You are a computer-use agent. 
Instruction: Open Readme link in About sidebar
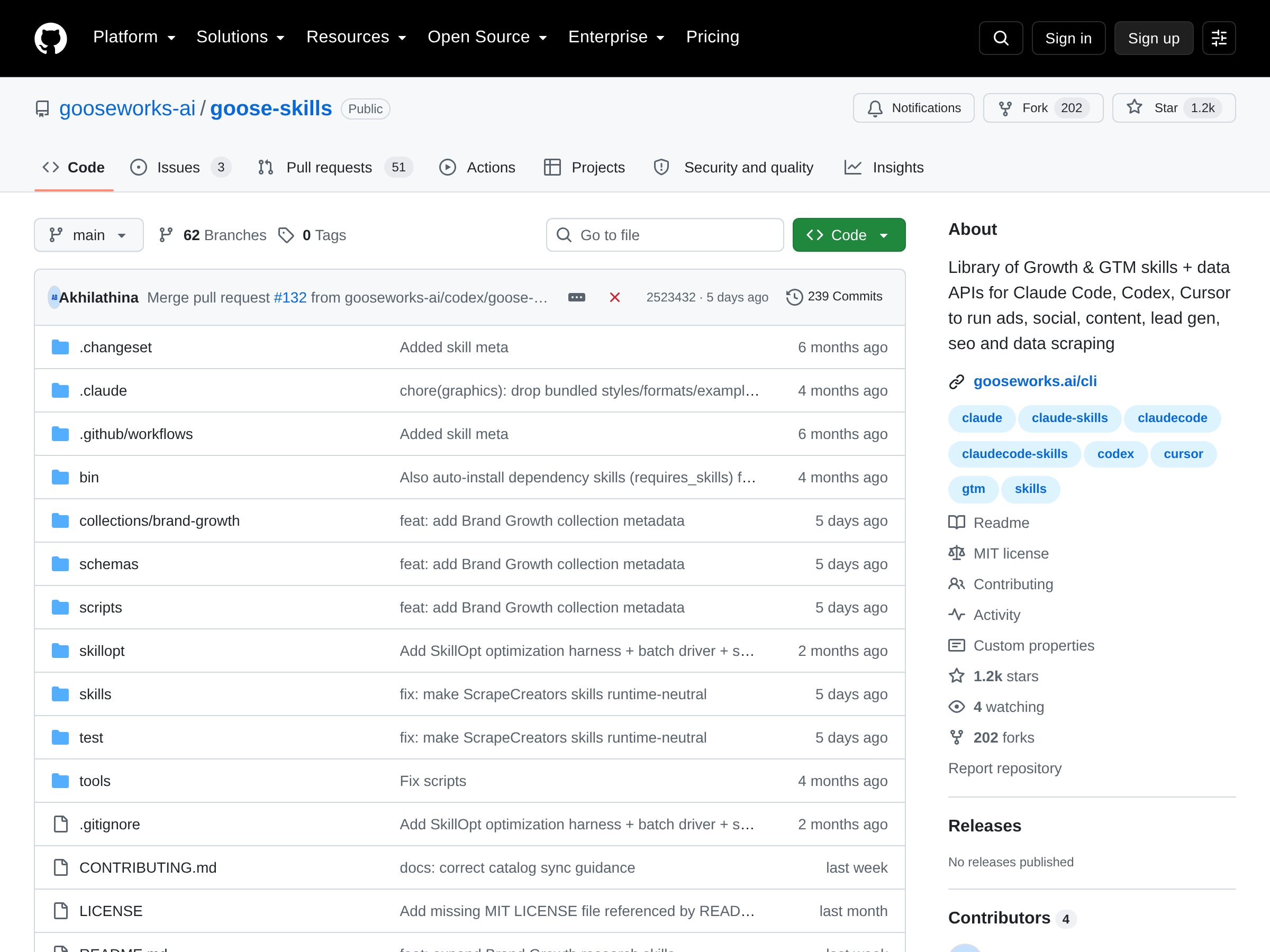[988, 523]
